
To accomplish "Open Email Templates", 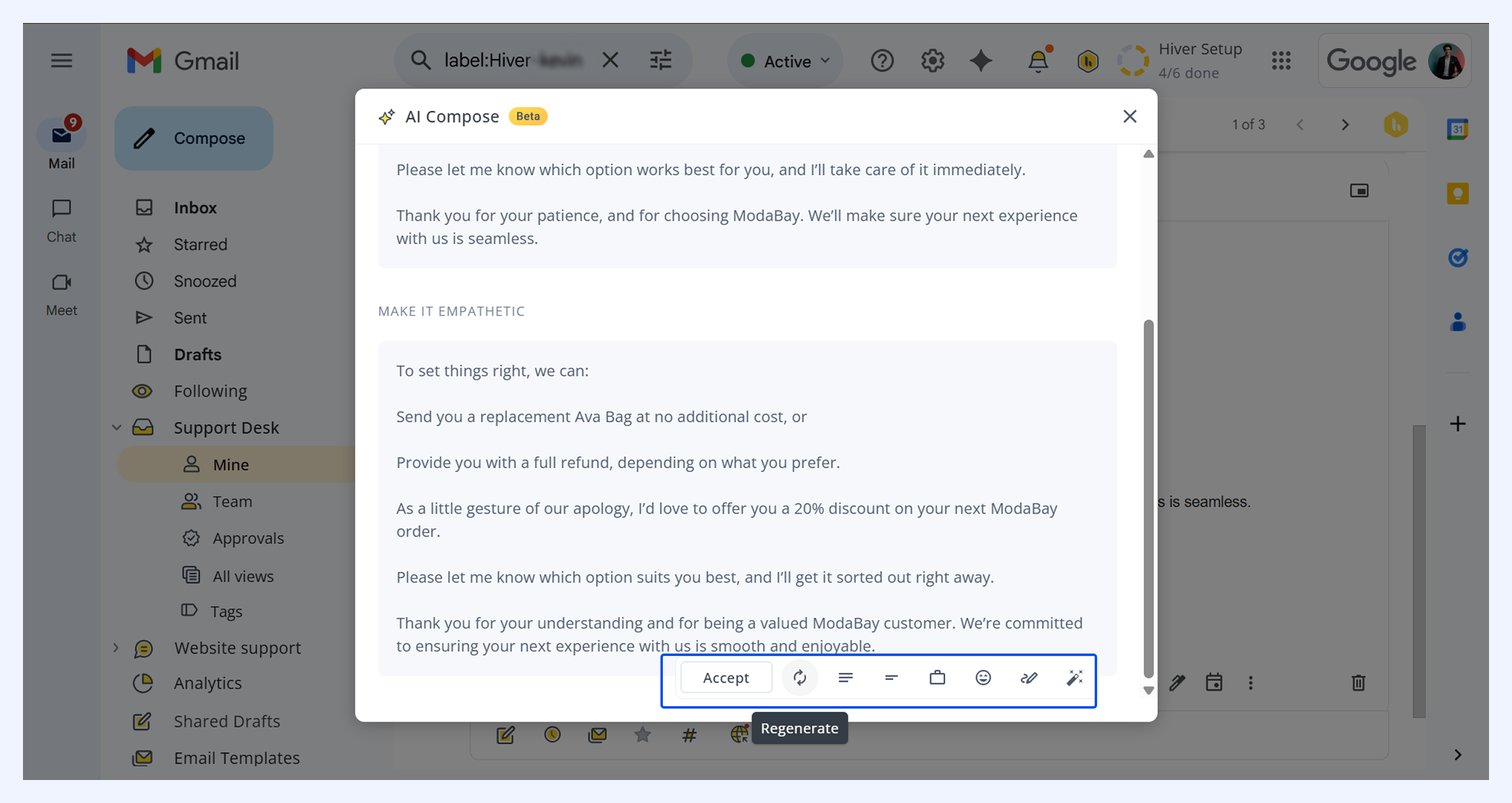I will (x=236, y=758).
